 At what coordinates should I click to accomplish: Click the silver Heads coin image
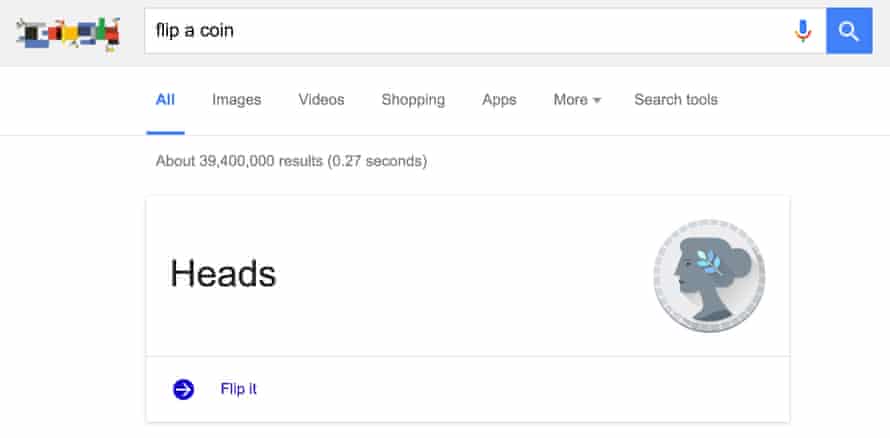click(709, 275)
